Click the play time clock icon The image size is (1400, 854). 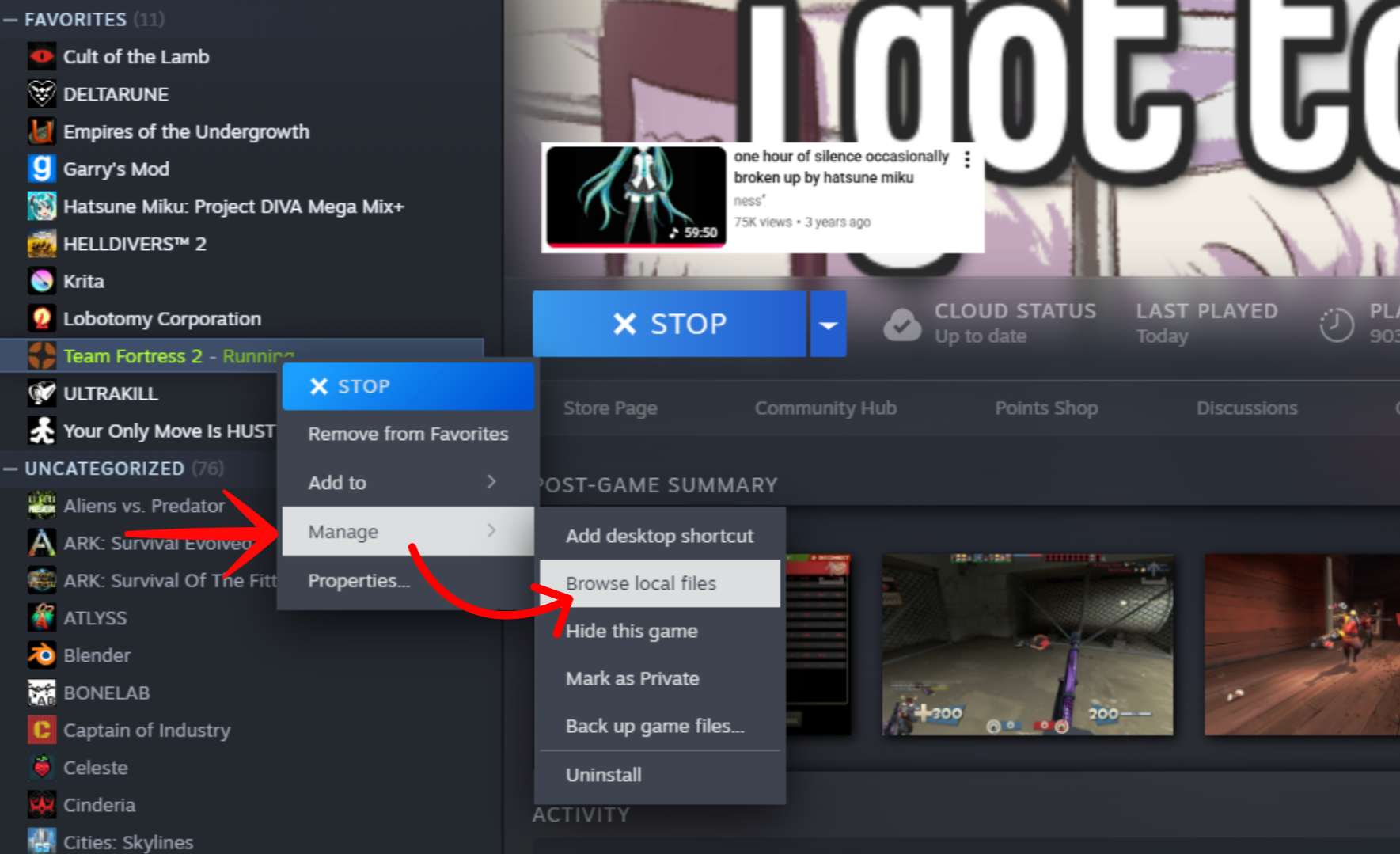(x=1337, y=325)
